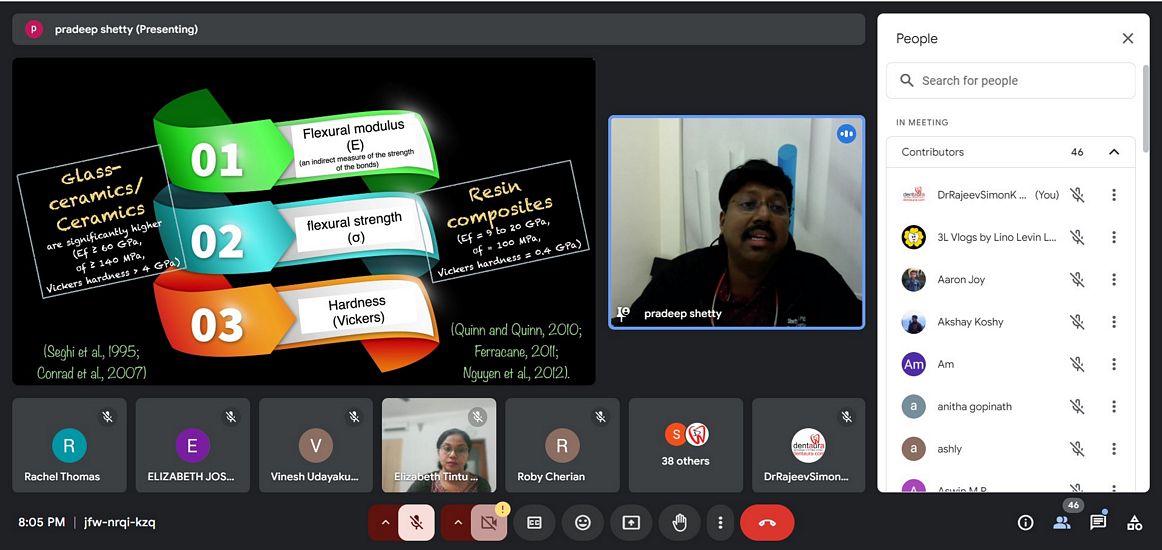Click the Present now screen-share button
The width and height of the screenshot is (1162, 550).
(x=631, y=523)
